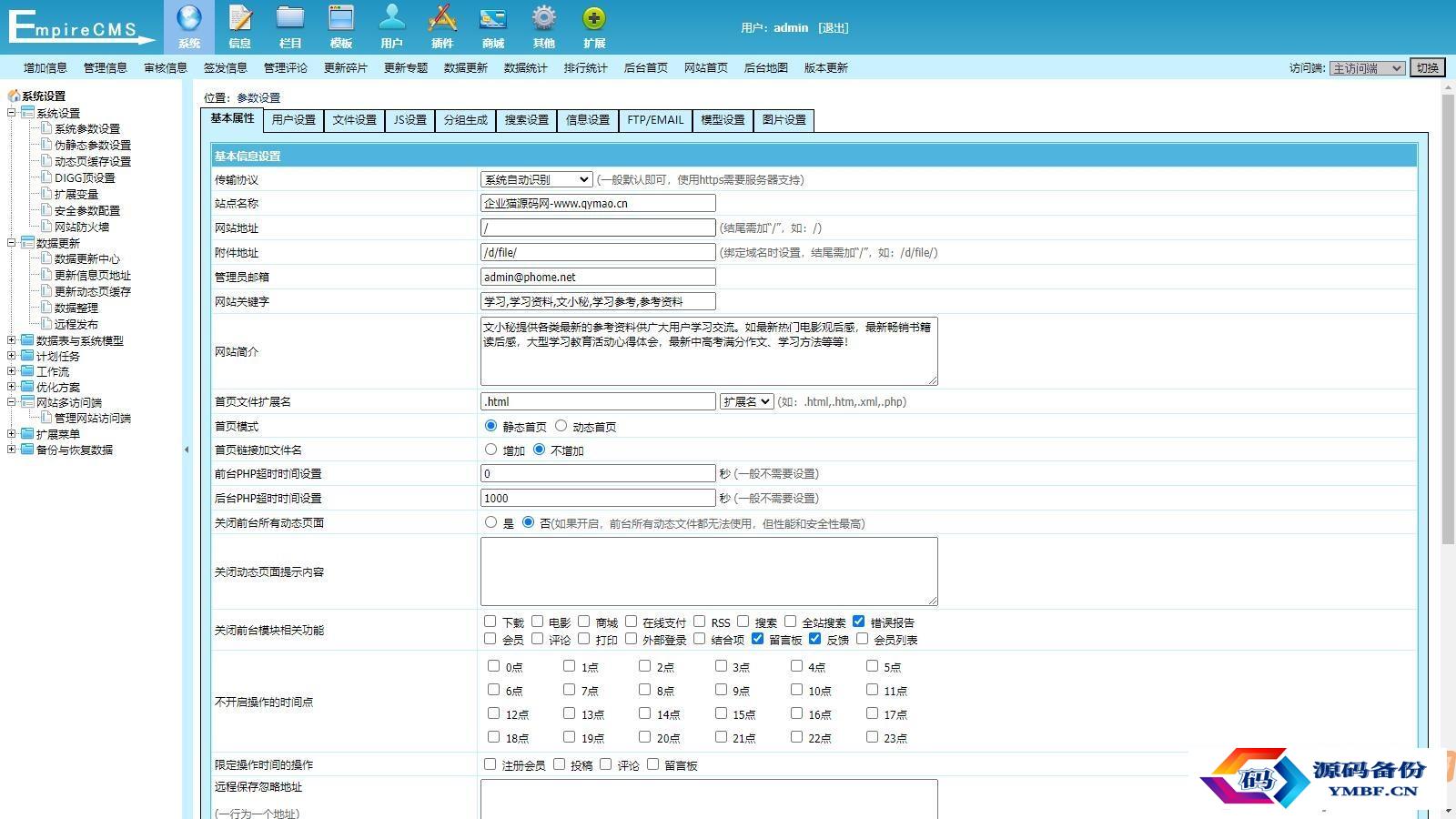Collapse the 数据更新 tree node
Viewport: 1456px width, 819px height.
[x=11, y=243]
